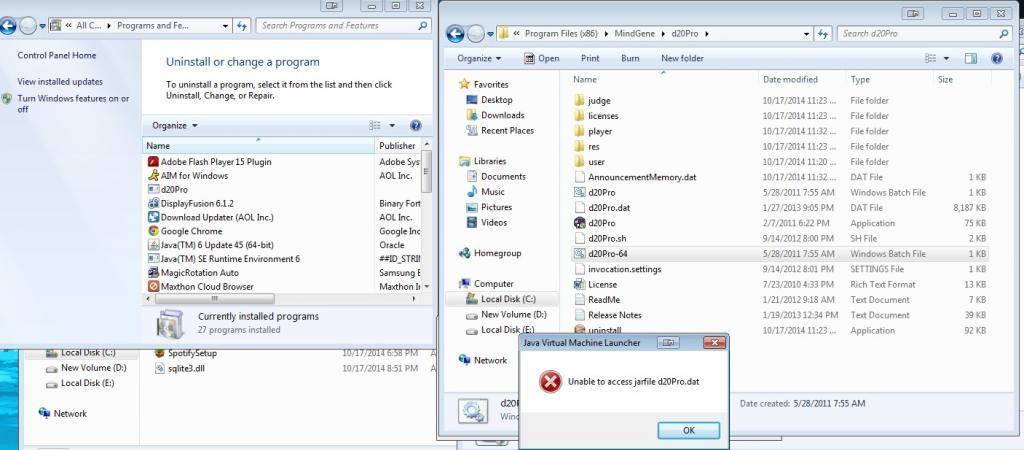This screenshot has width=1024, height=450.
Task: Open the judge folder in d20Pro
Action: pyautogui.click(x=599, y=101)
